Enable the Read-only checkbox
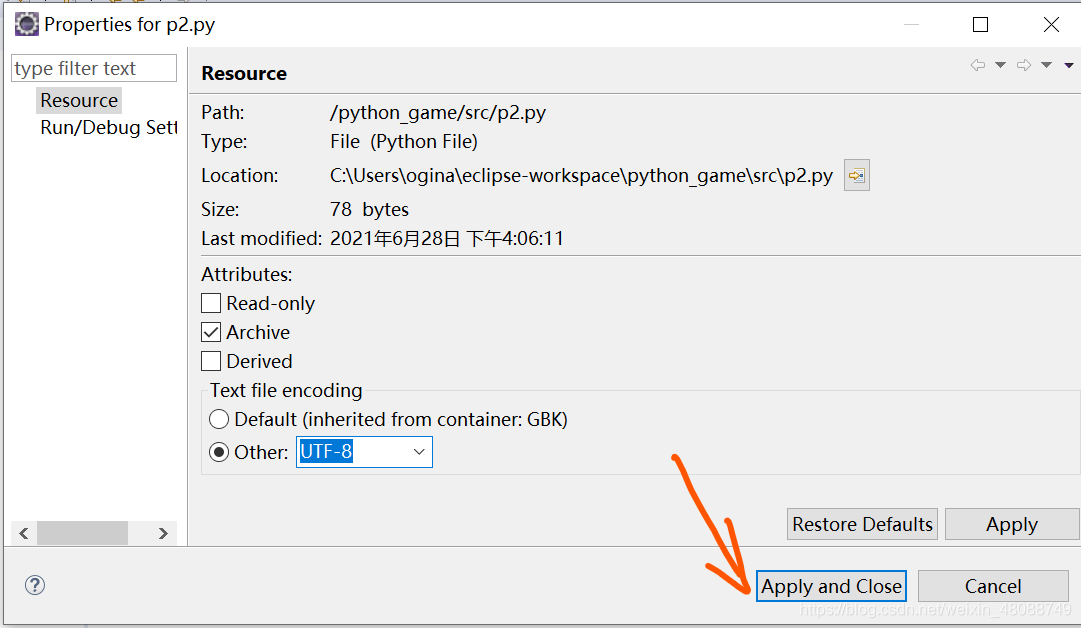 [211, 303]
